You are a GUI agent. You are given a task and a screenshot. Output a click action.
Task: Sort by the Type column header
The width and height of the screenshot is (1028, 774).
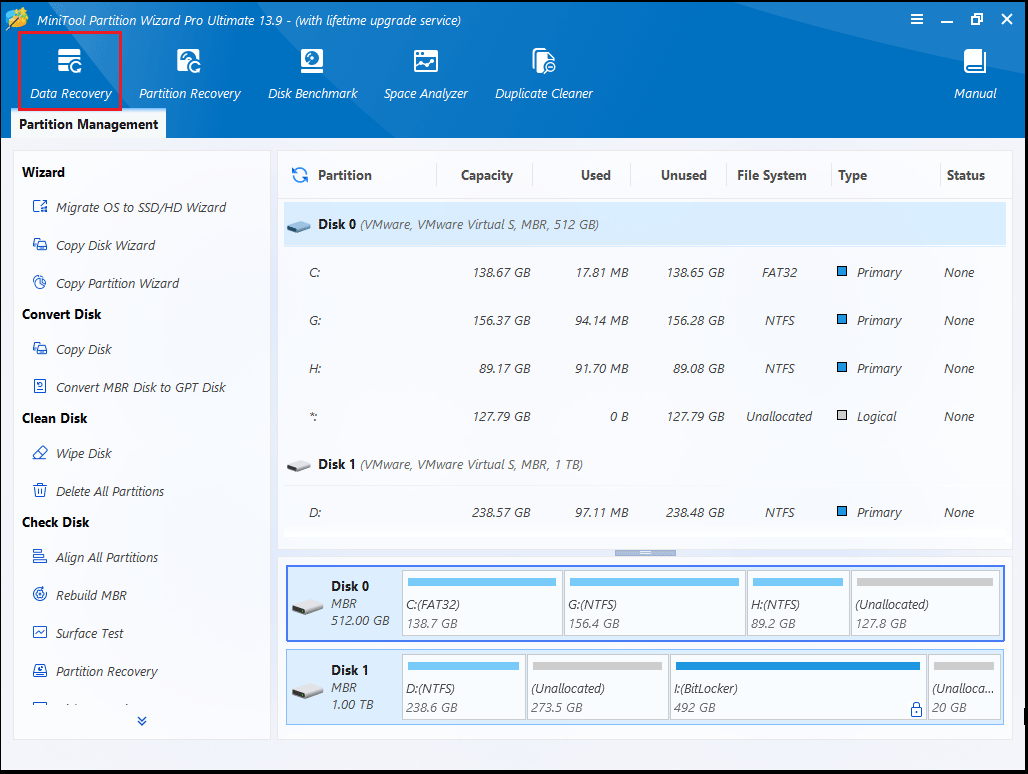point(852,175)
